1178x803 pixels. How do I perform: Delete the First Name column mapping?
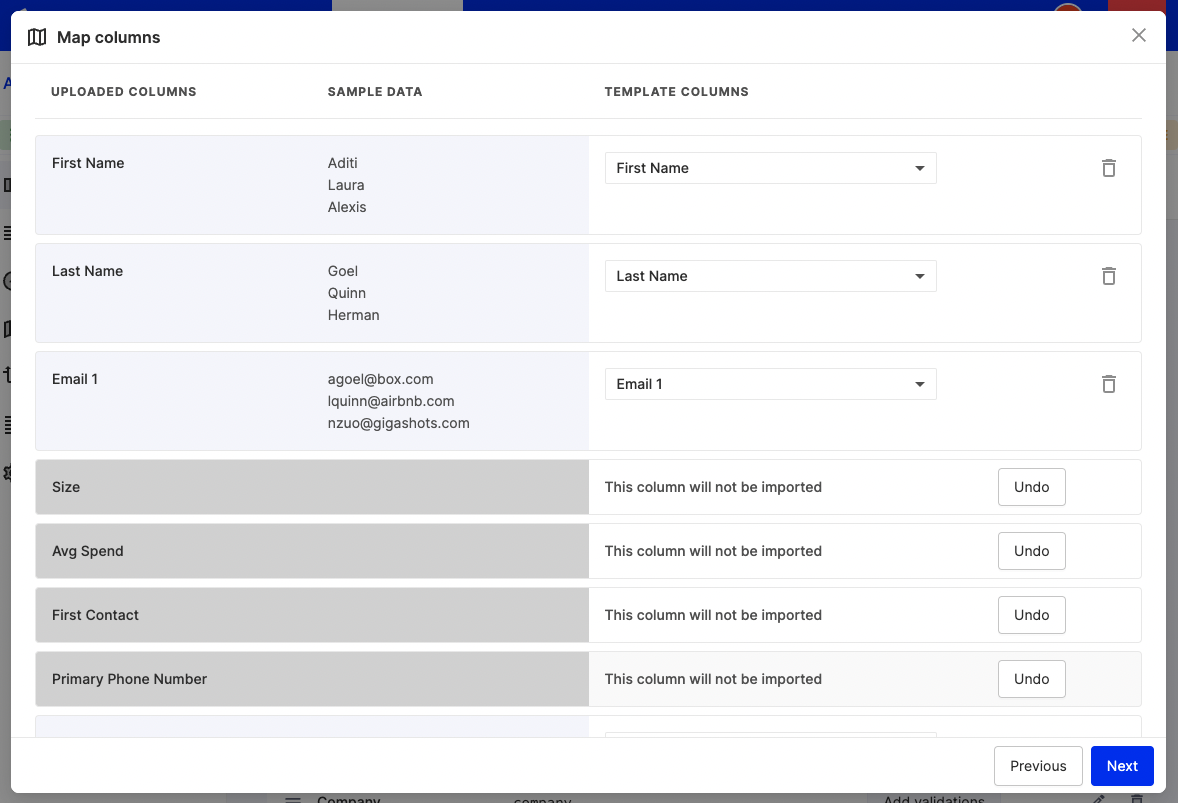(1108, 168)
